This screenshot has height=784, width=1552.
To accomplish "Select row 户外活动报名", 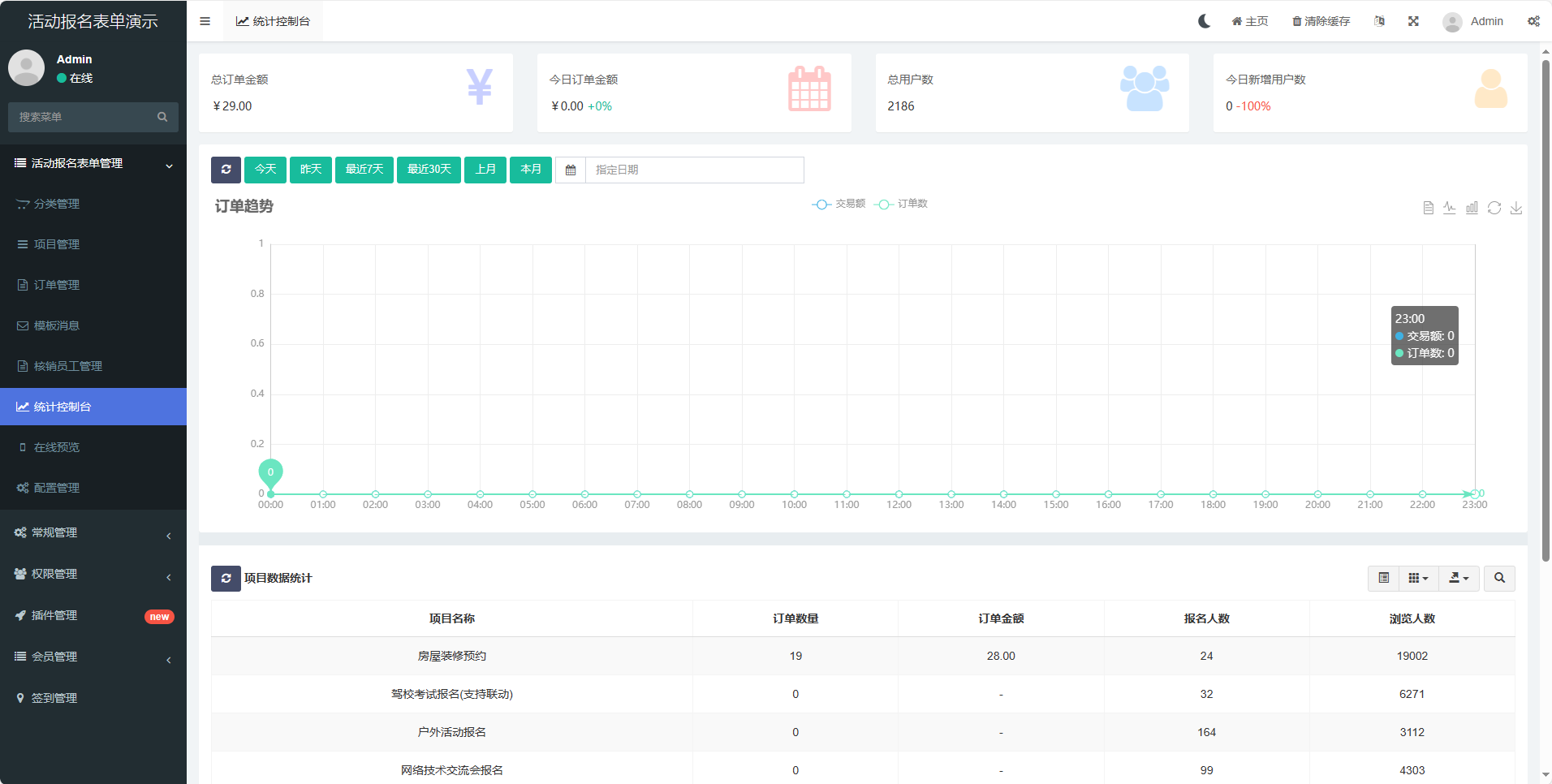I will [x=863, y=732].
